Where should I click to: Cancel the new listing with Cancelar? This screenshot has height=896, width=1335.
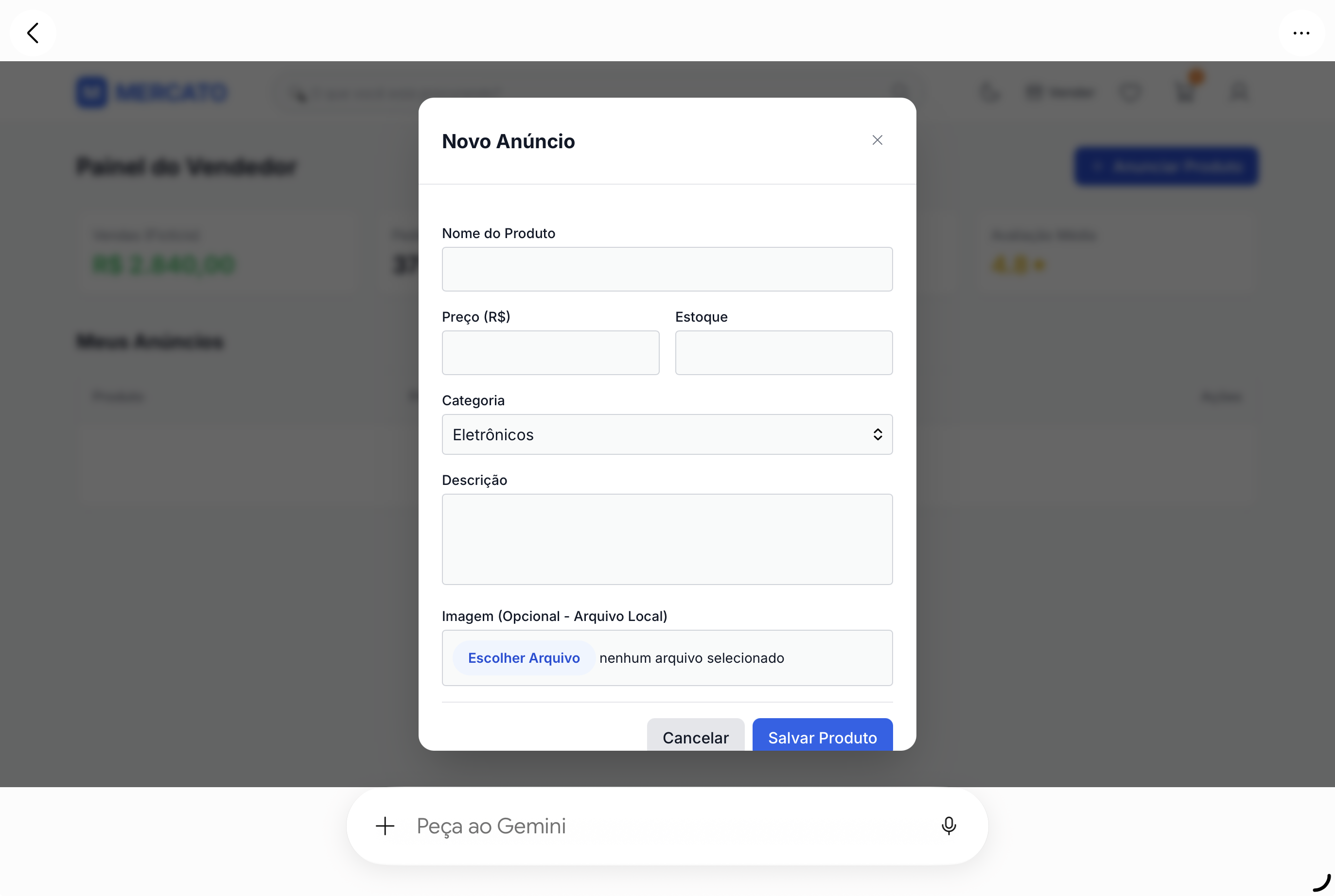tap(695, 737)
